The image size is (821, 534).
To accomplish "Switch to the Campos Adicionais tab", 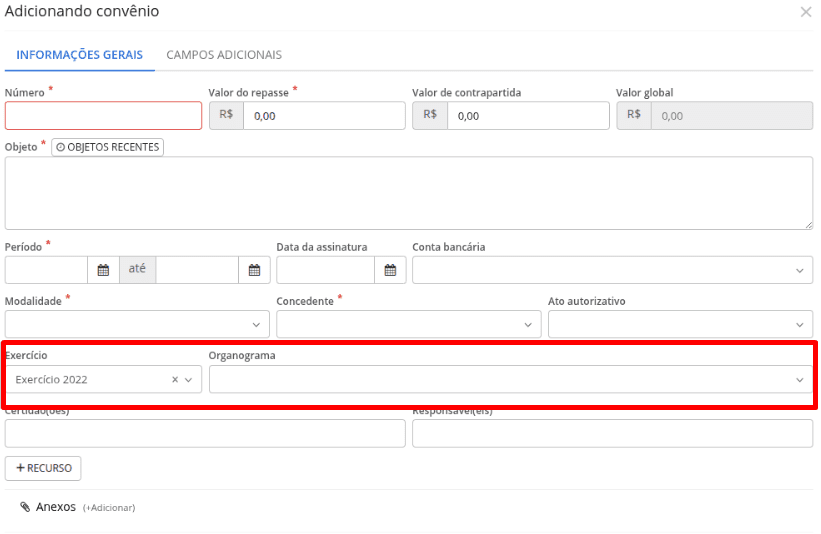I will pyautogui.click(x=224, y=55).
